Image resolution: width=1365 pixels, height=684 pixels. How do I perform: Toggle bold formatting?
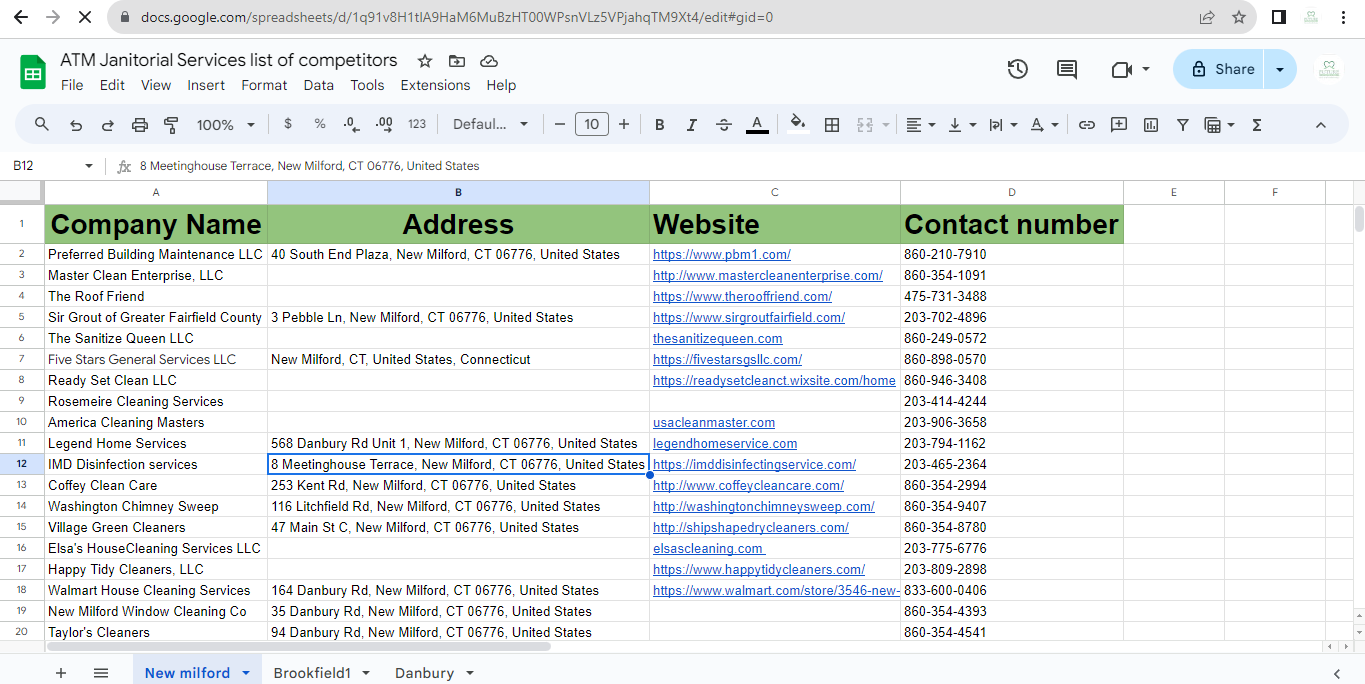(659, 125)
